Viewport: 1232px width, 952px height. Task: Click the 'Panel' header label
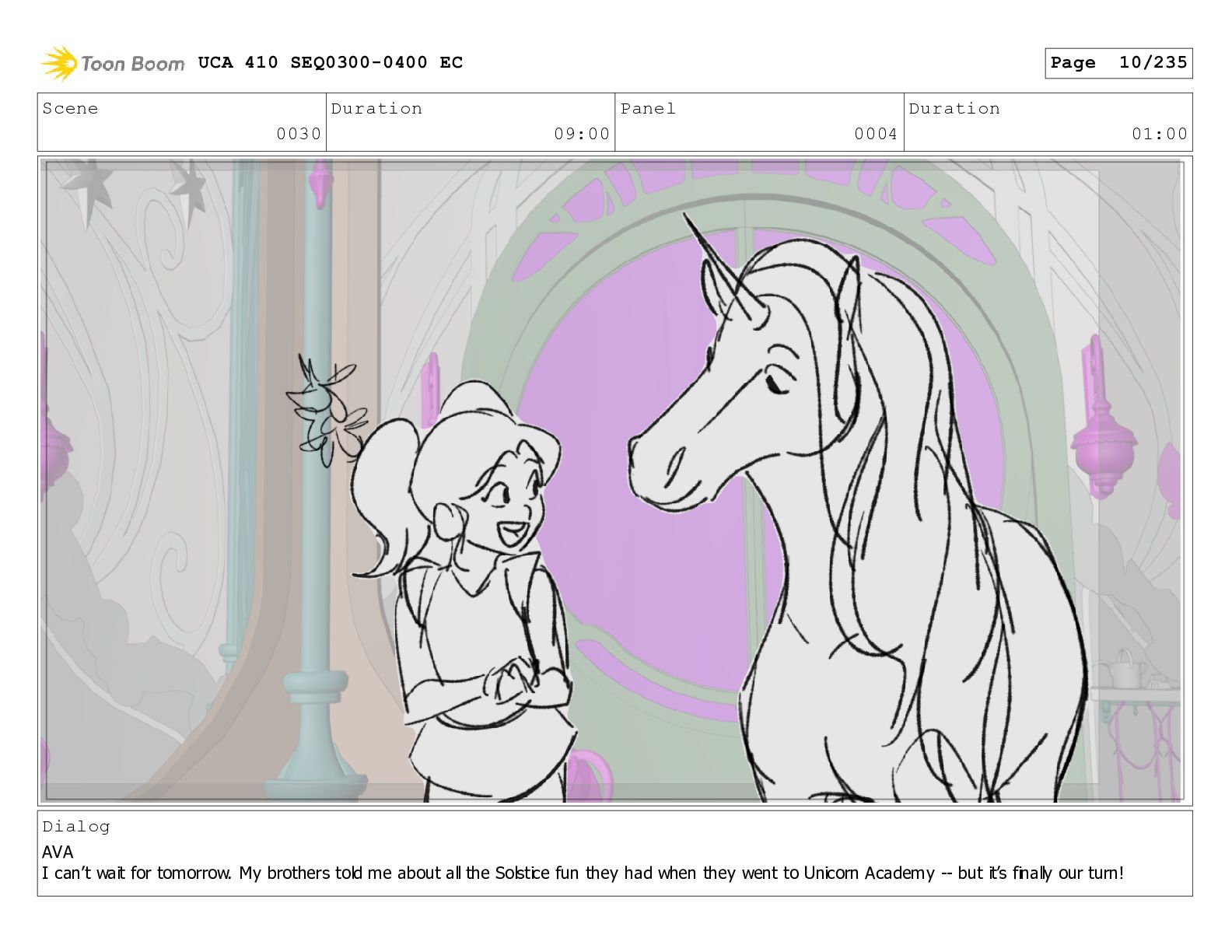pos(648,109)
